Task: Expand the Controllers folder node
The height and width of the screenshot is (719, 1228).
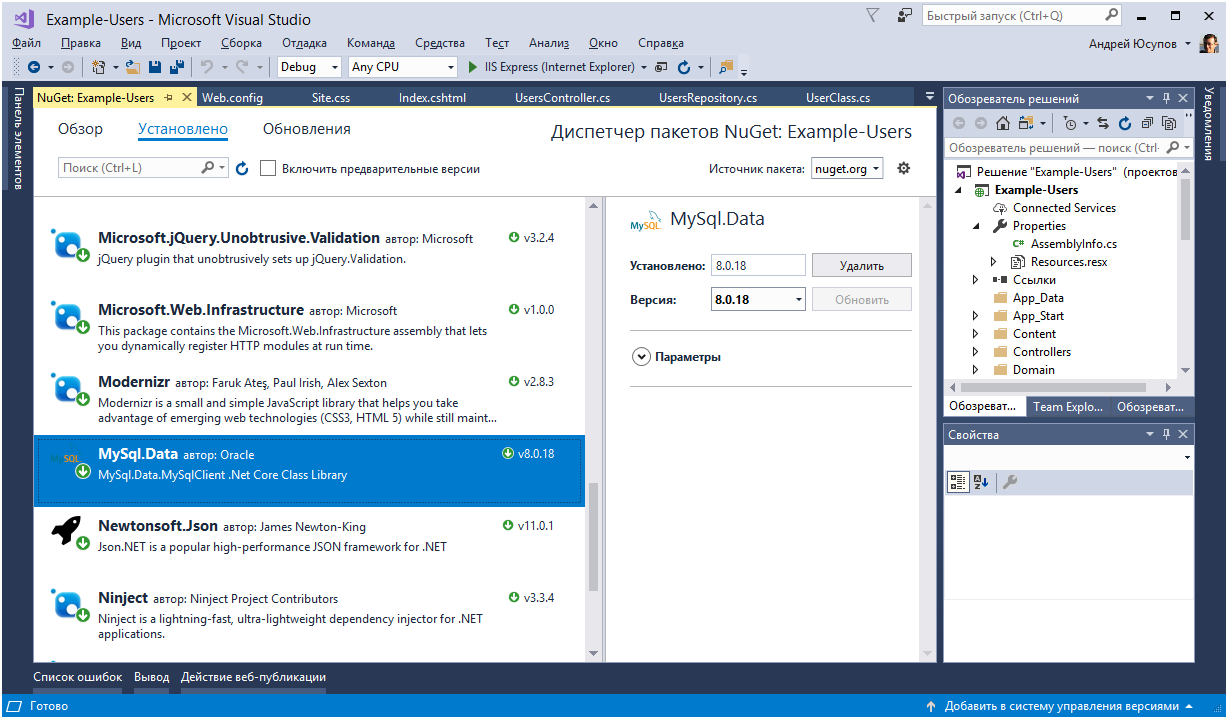Action: tap(976, 352)
